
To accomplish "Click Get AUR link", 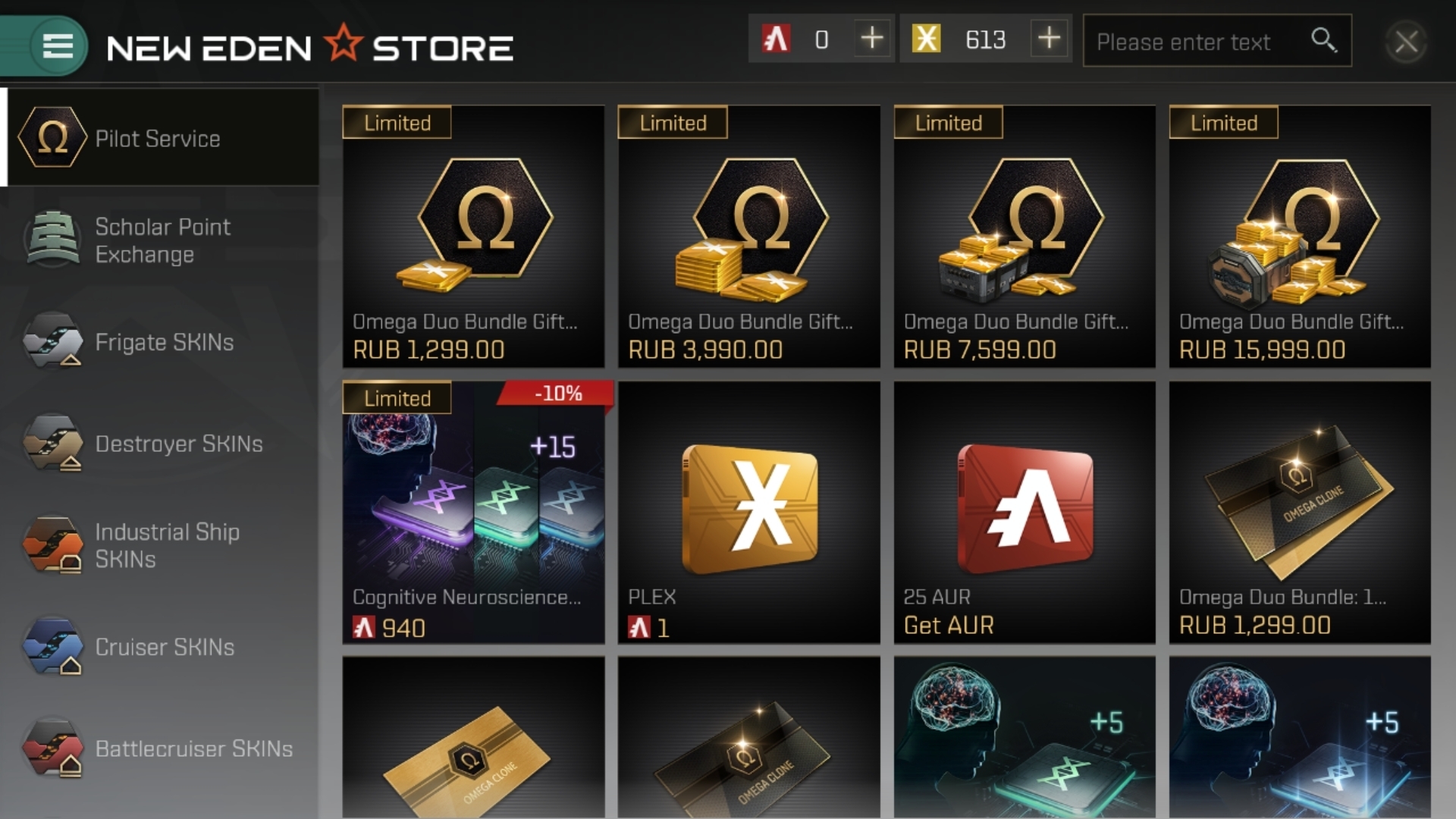I will point(949,625).
